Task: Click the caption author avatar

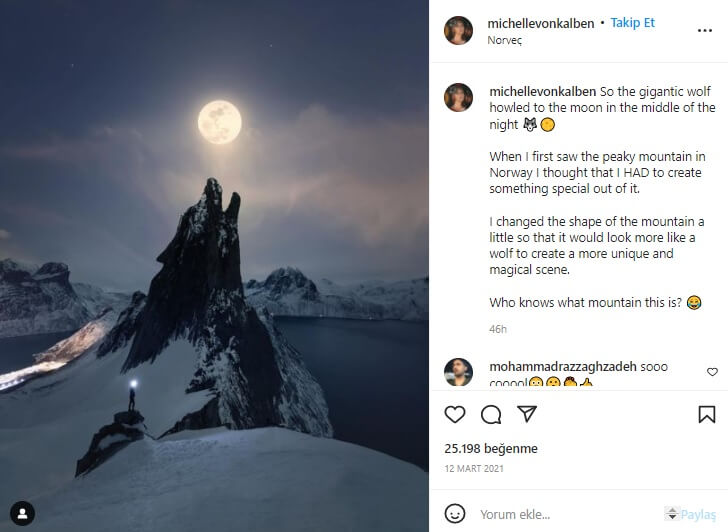Action: 458,97
